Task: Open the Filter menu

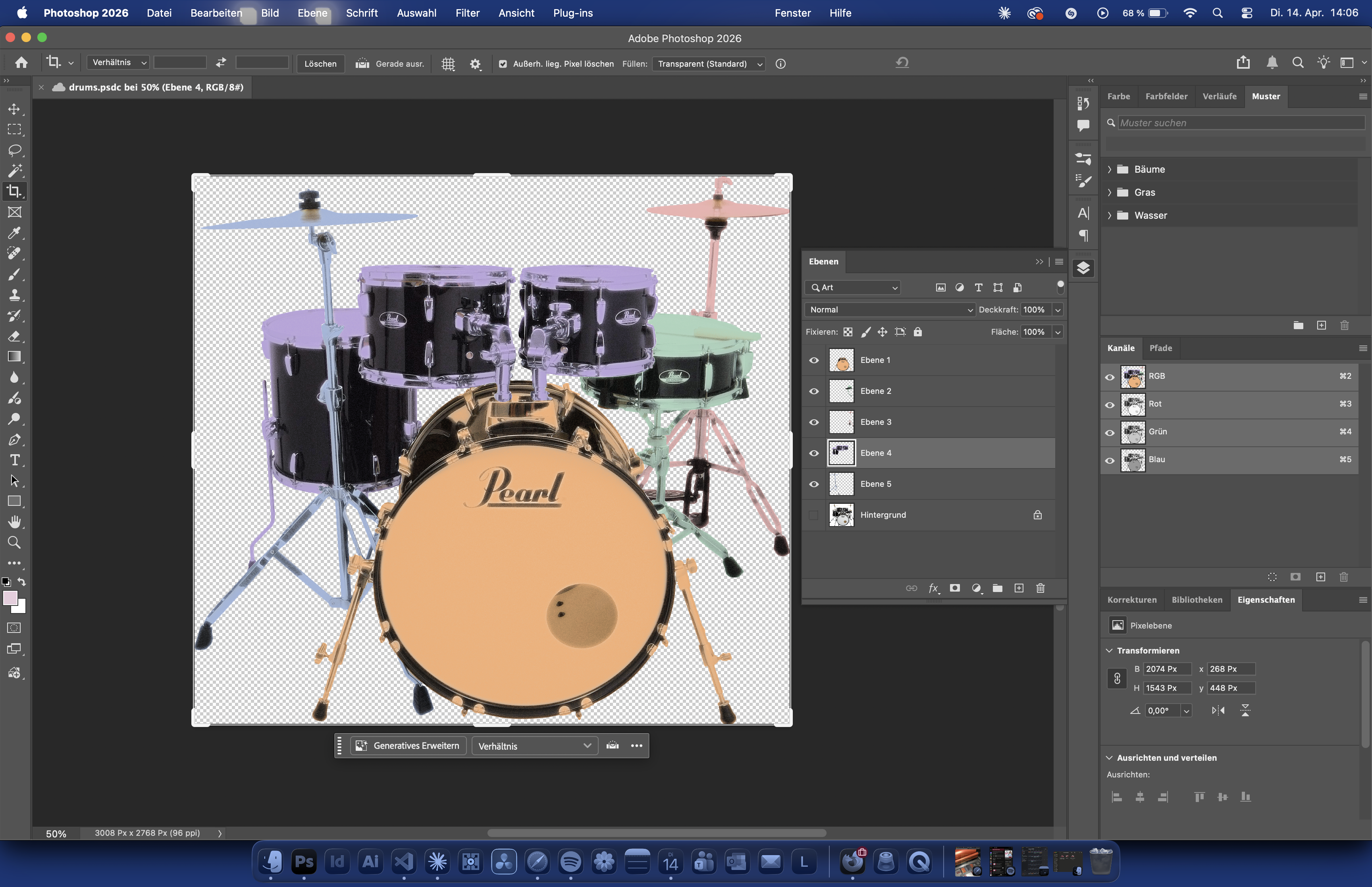Action: coord(468,13)
